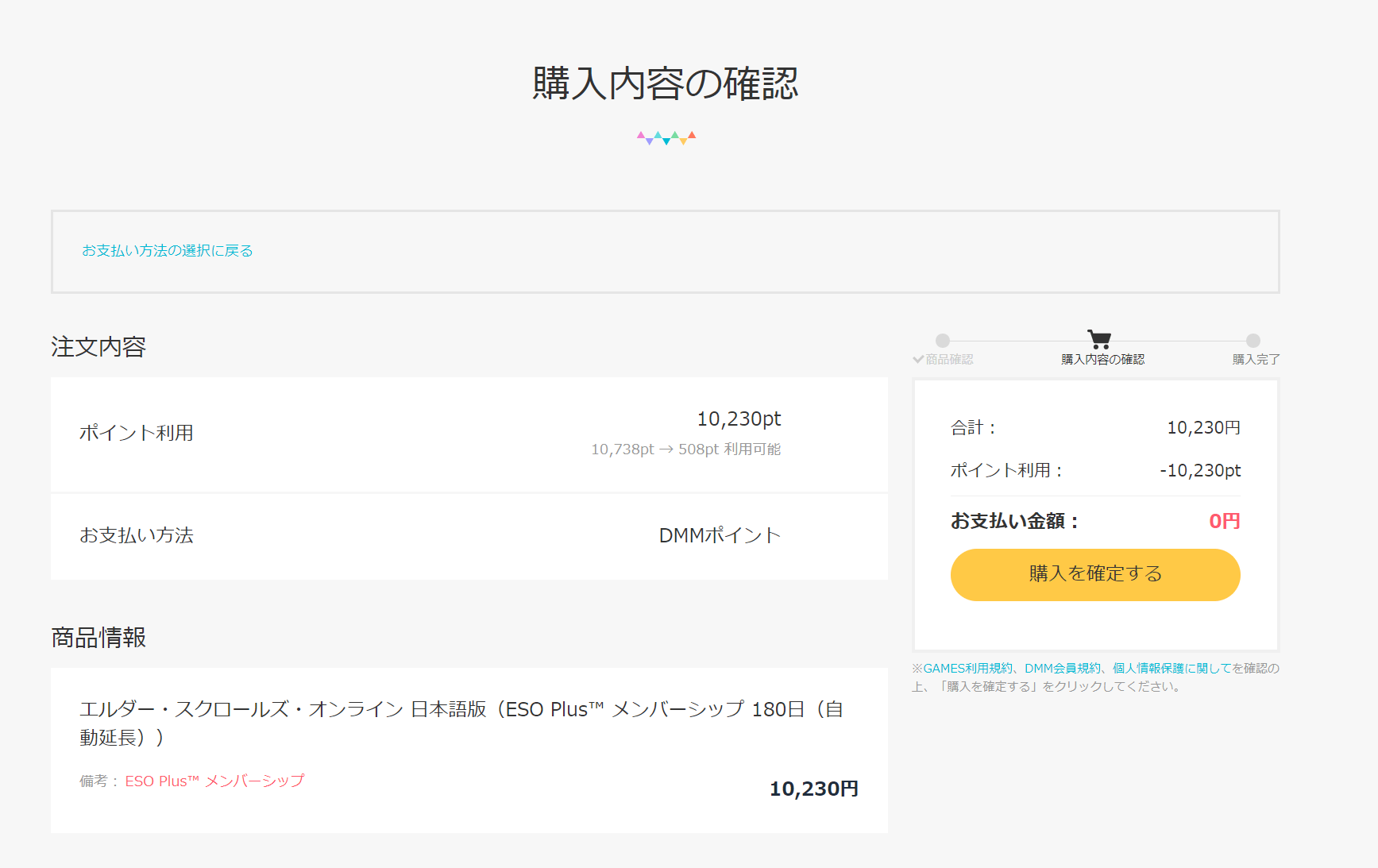Click the 10,230pt point usage value
The image size is (1378, 868).
pyautogui.click(x=739, y=419)
